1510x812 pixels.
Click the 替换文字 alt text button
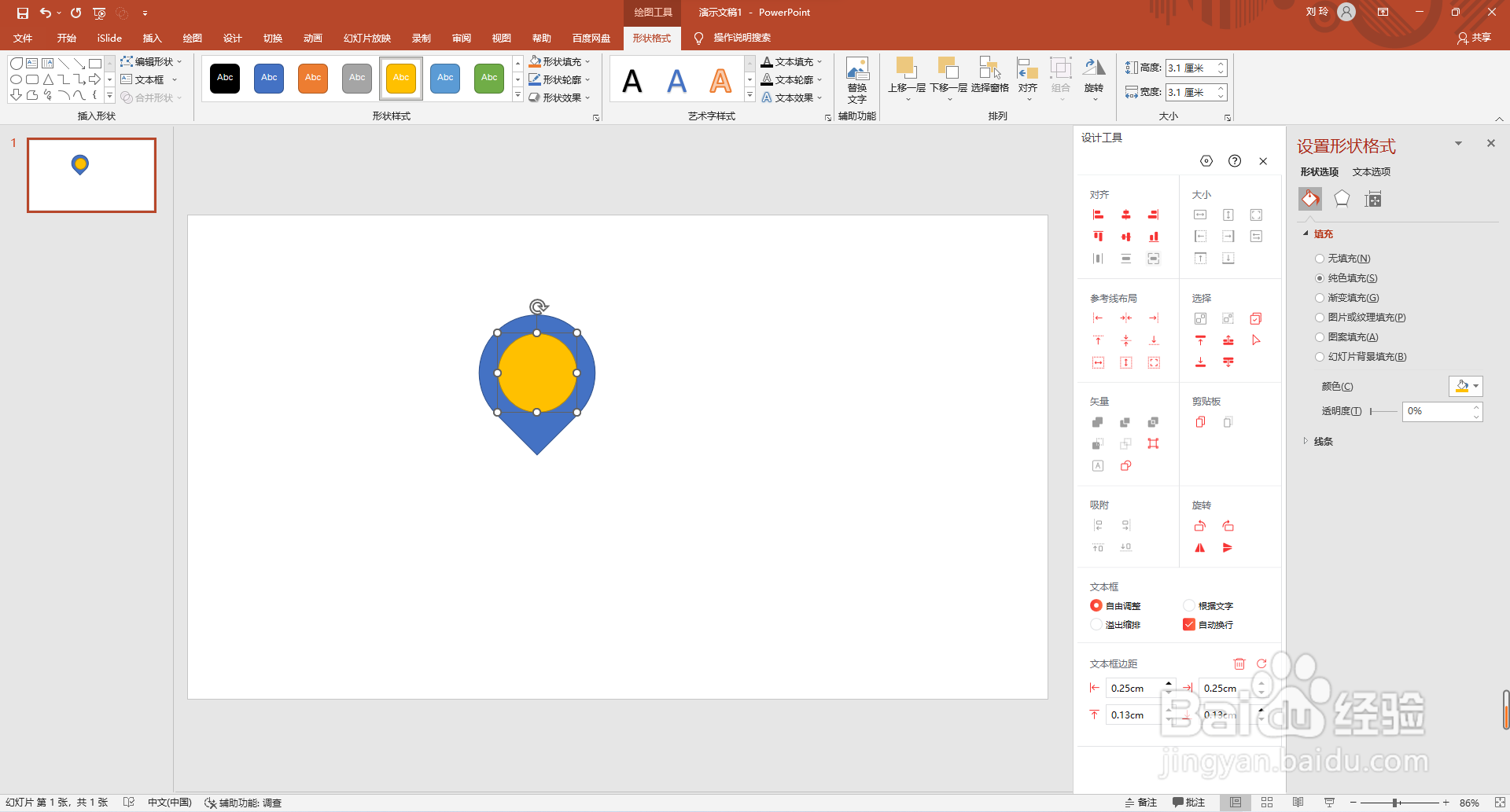coord(857,81)
